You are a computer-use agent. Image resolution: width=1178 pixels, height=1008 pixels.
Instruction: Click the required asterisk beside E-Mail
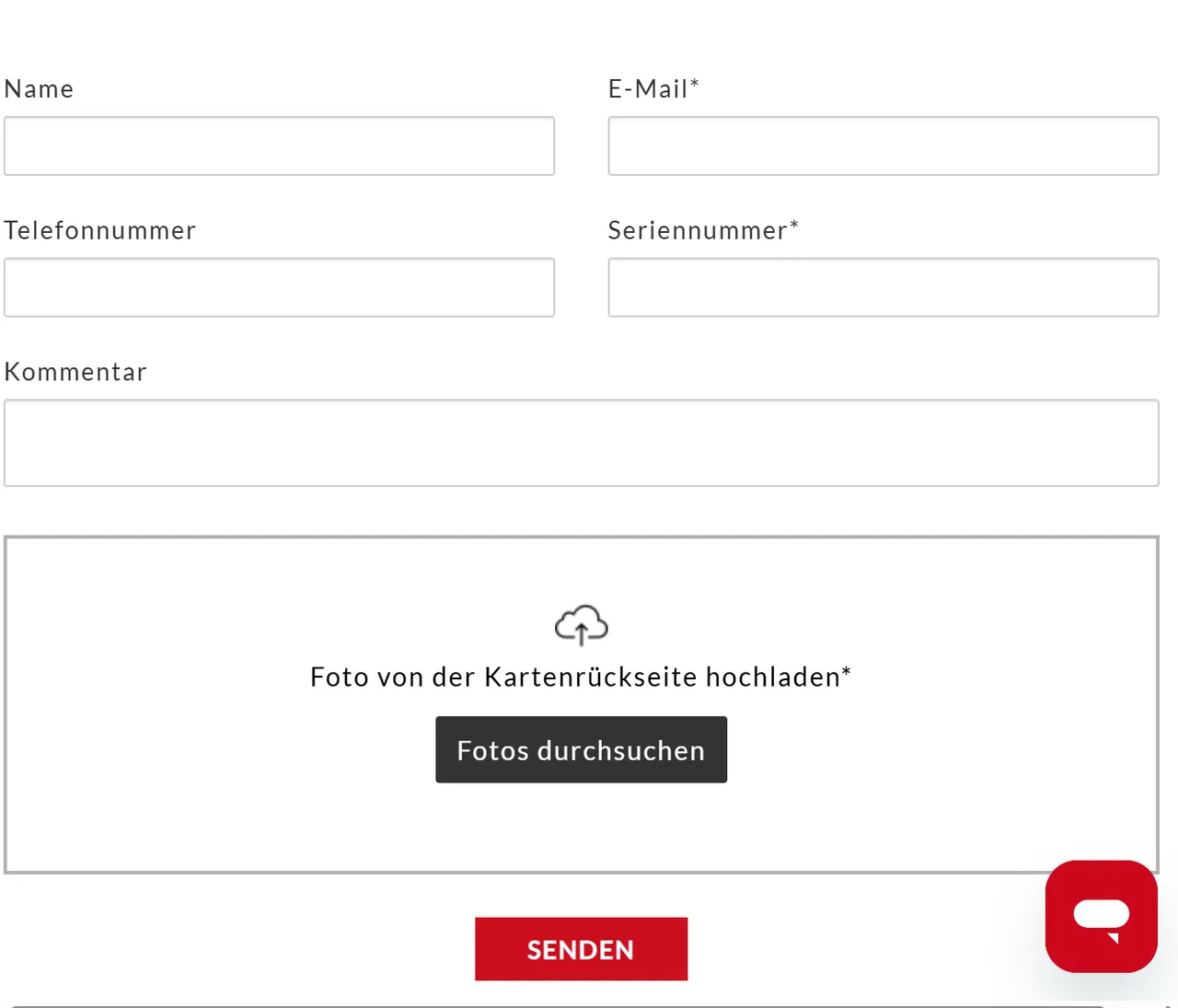click(x=695, y=84)
